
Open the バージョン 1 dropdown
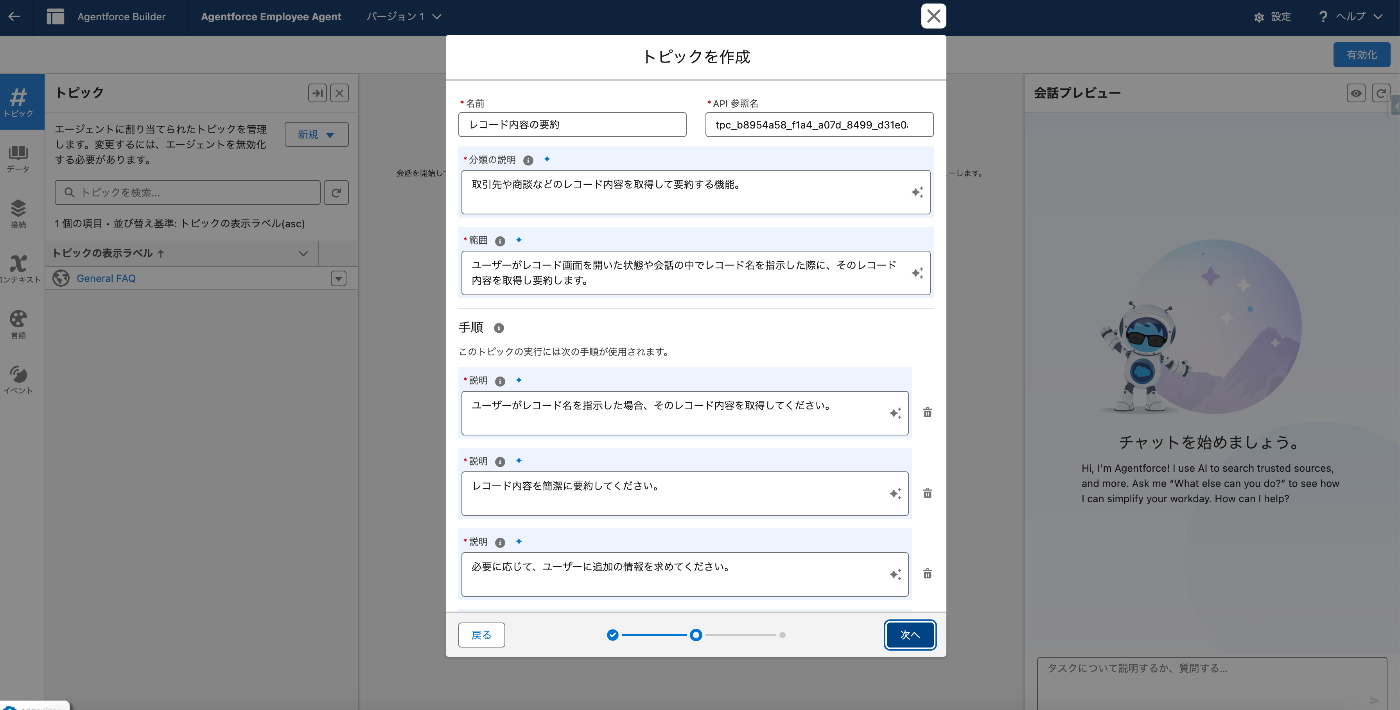(x=404, y=17)
